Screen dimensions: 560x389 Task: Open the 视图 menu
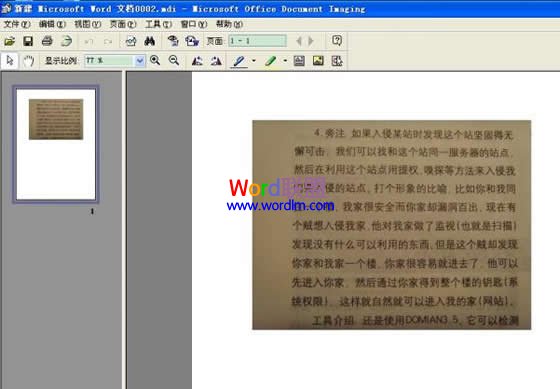(x=88, y=24)
